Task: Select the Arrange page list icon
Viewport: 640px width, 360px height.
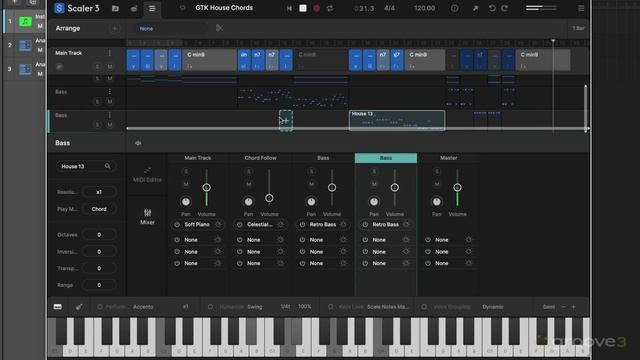Action: pos(152,9)
